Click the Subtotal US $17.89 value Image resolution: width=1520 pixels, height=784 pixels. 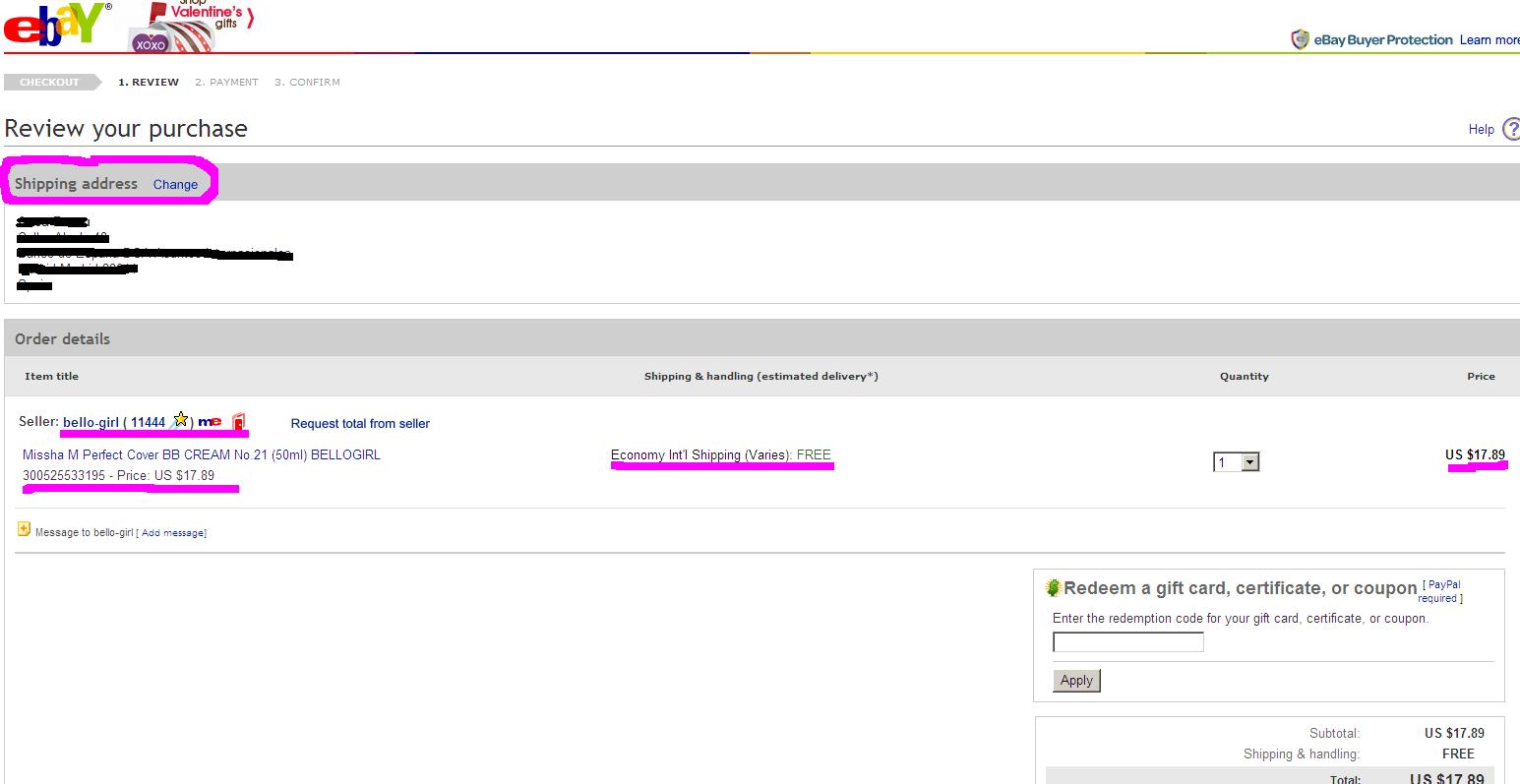[1454, 733]
